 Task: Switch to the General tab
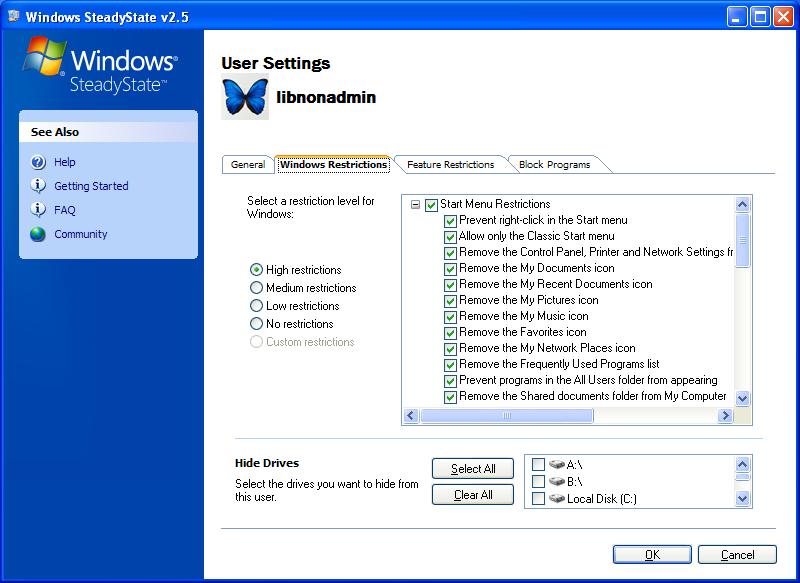248,165
